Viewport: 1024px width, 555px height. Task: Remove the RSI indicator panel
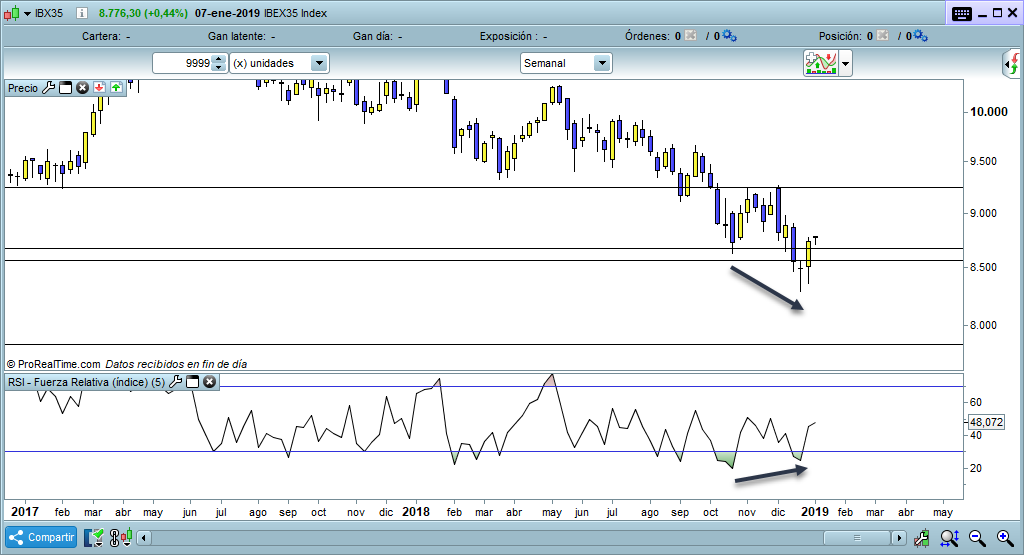click(x=210, y=382)
